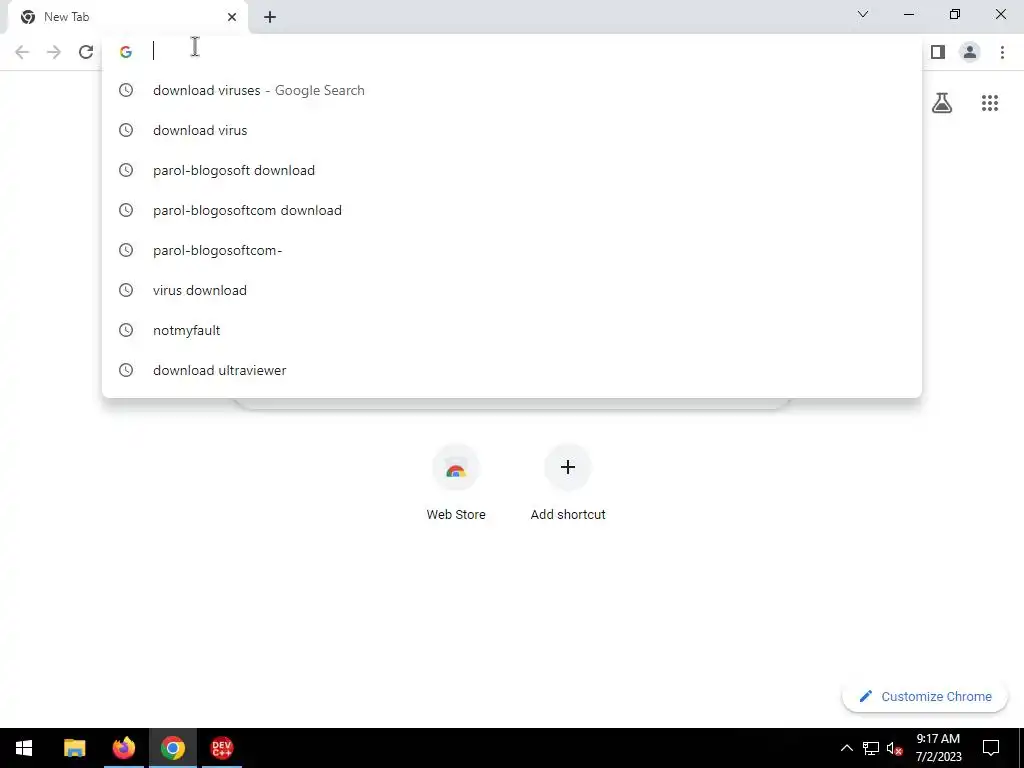Open File Explorer from the taskbar
This screenshot has height=768, width=1024.
[74, 748]
